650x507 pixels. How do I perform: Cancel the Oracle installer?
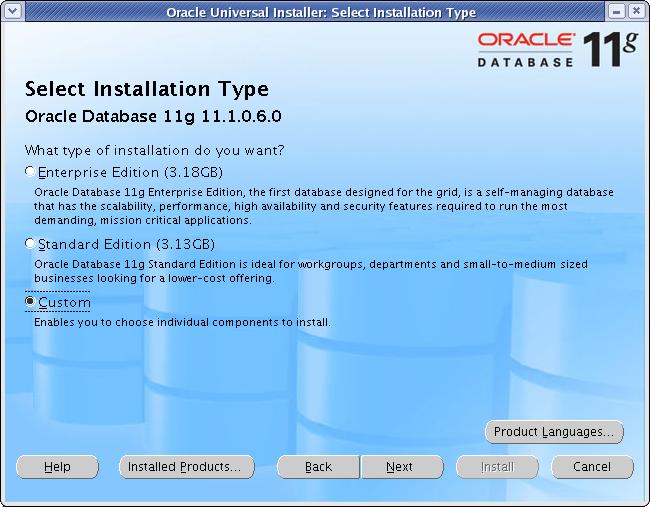click(x=592, y=467)
